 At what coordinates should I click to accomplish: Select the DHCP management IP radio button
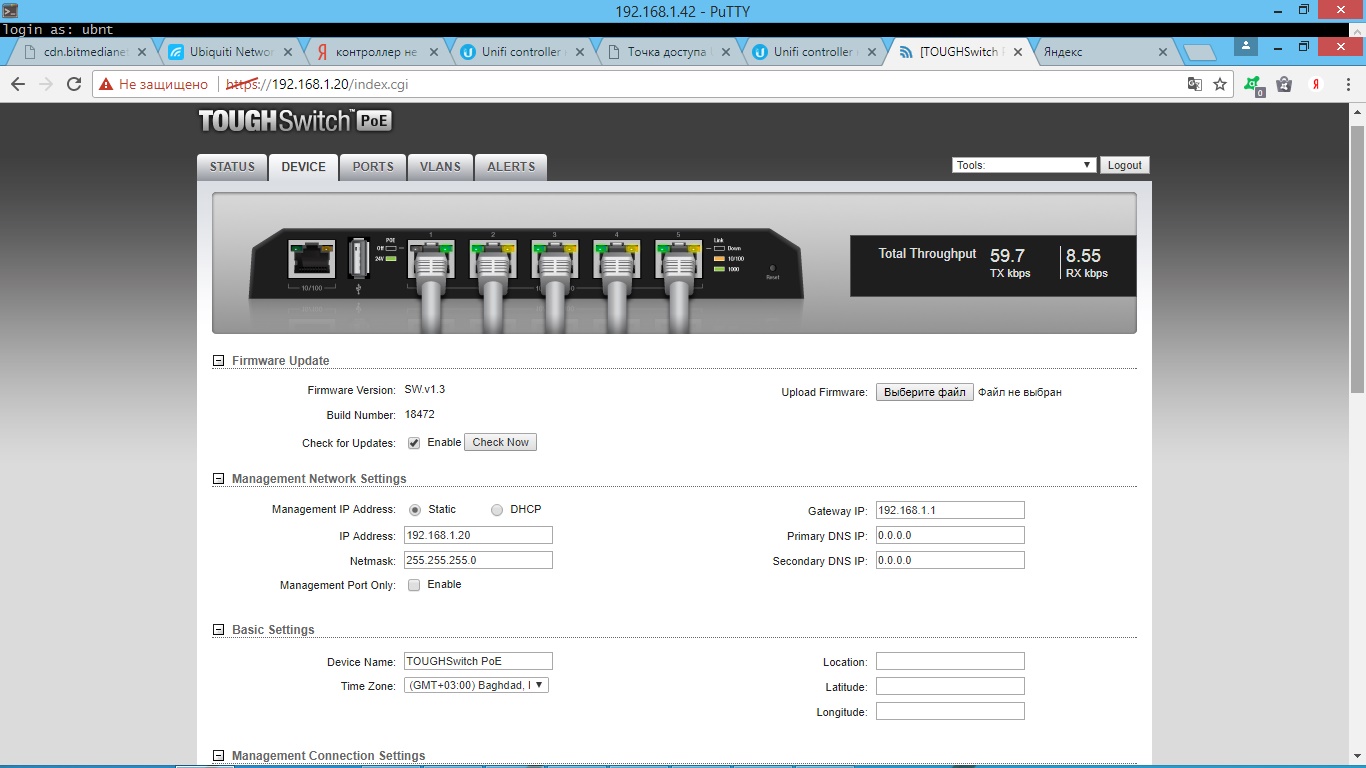pos(497,510)
